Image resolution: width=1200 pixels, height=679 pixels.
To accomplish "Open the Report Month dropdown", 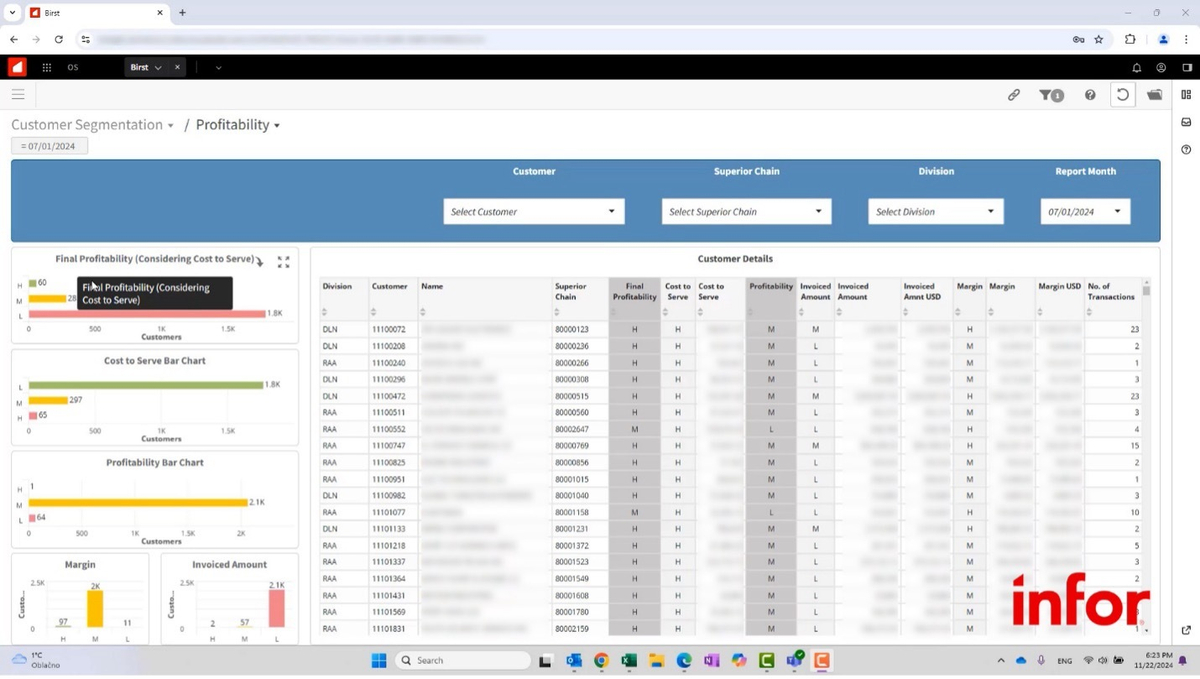I will (x=1085, y=211).
